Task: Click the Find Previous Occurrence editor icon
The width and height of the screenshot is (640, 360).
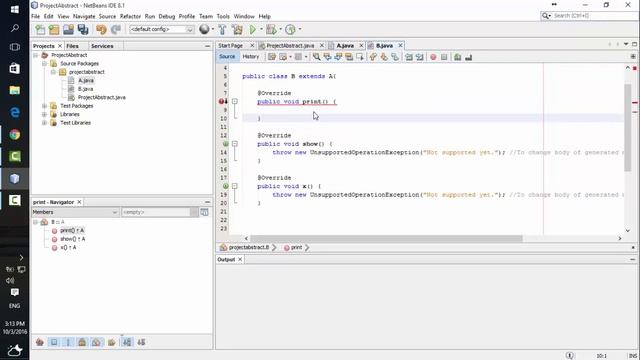Action: point(327,57)
